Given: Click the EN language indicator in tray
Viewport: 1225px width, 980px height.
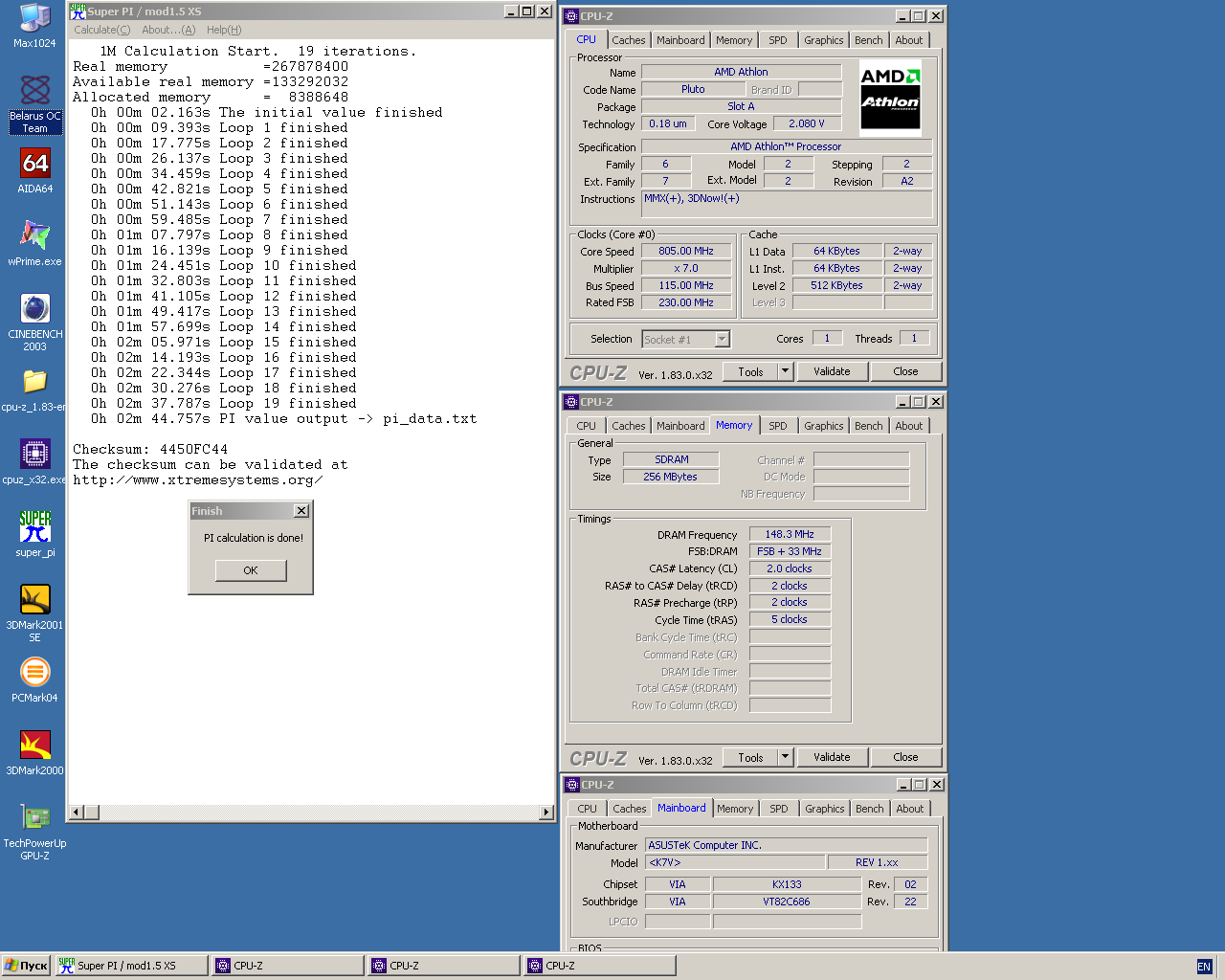Looking at the screenshot, I should click(1204, 967).
